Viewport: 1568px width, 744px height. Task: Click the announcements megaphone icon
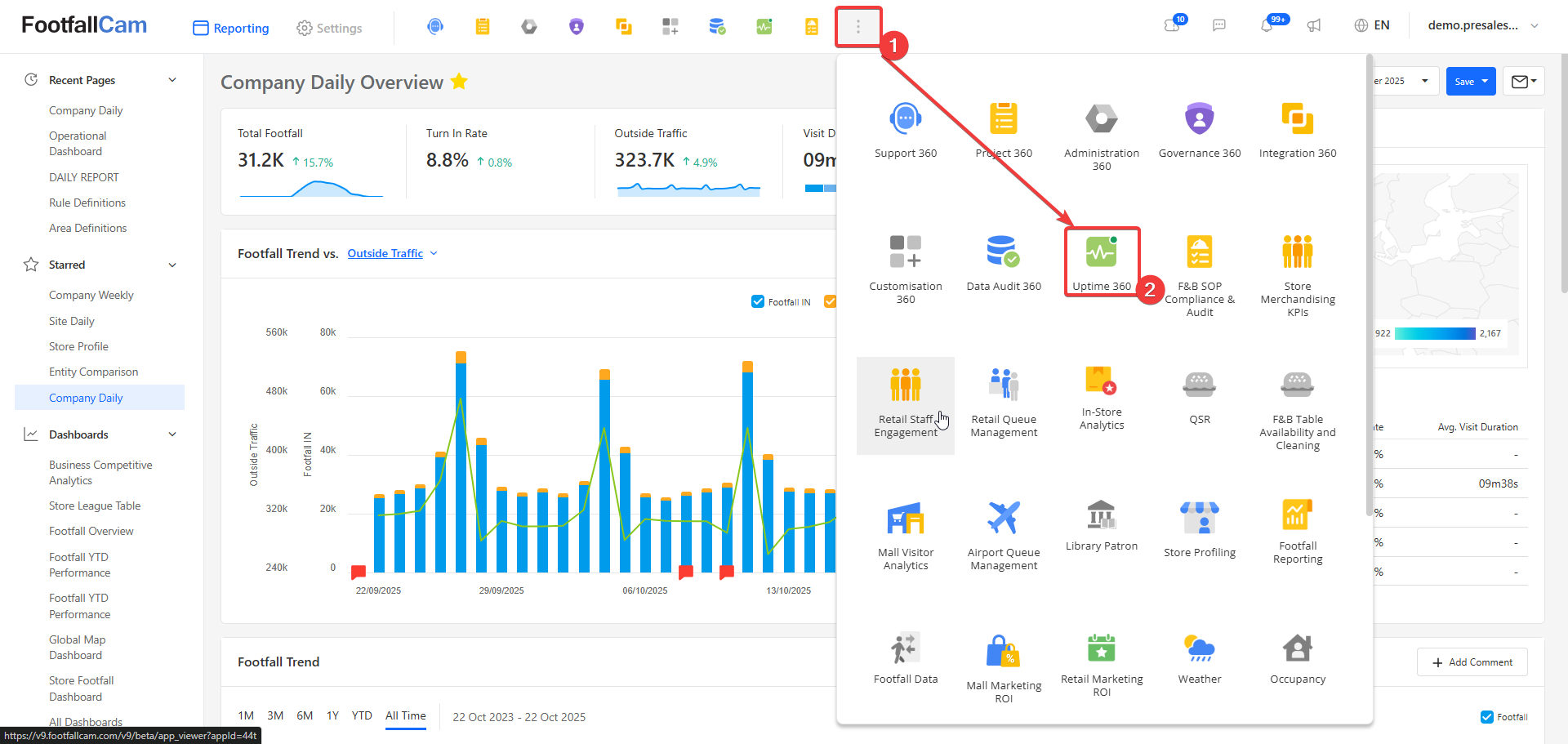pos(1314,25)
